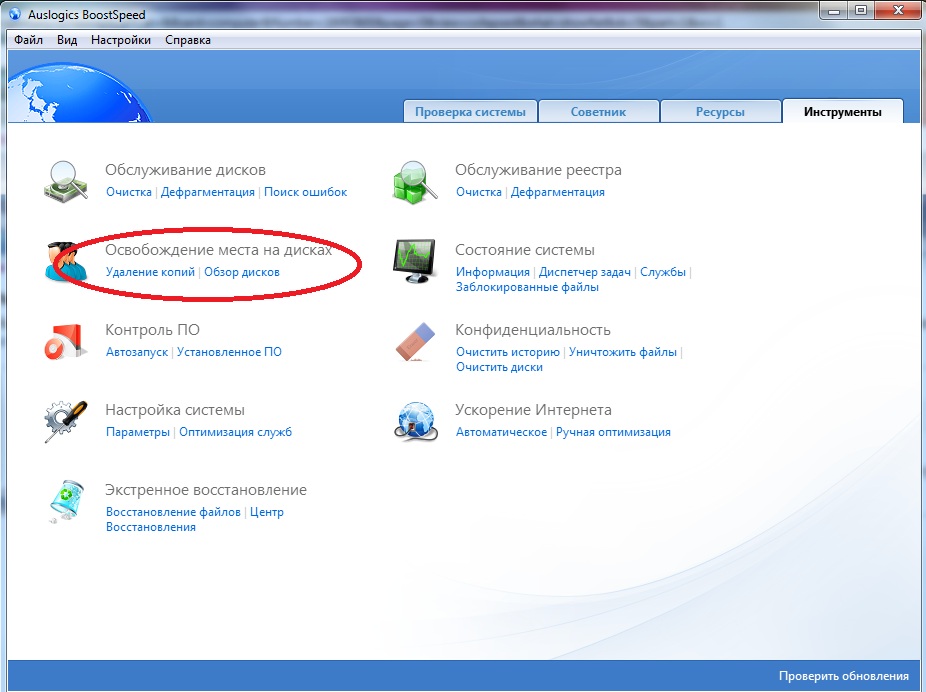
Task: Switch to the Ресурсы tab
Action: [720, 112]
